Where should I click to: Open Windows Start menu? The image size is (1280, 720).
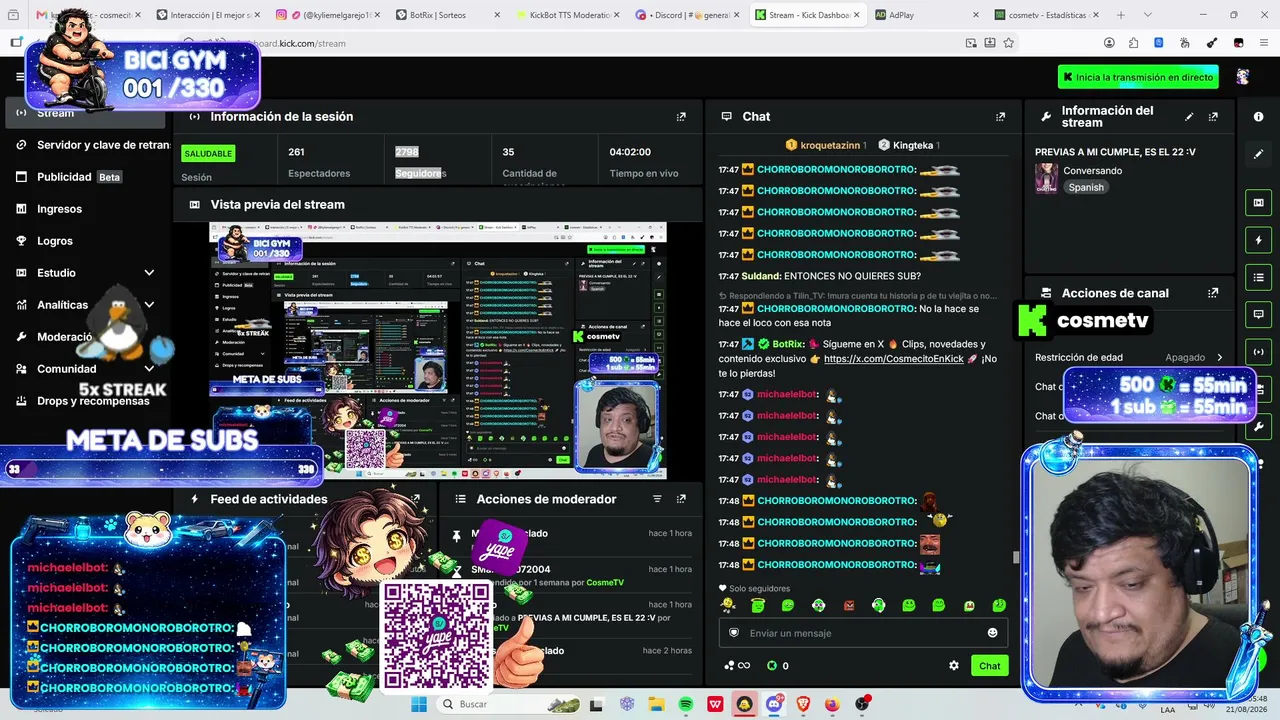tap(419, 704)
